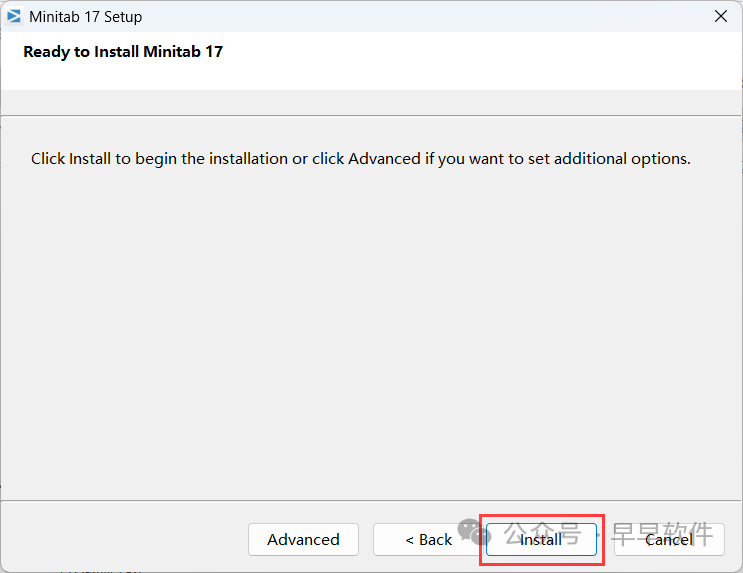Click the empty gray dialog body area
Image resolution: width=743 pixels, height=573 pixels.
370,330
